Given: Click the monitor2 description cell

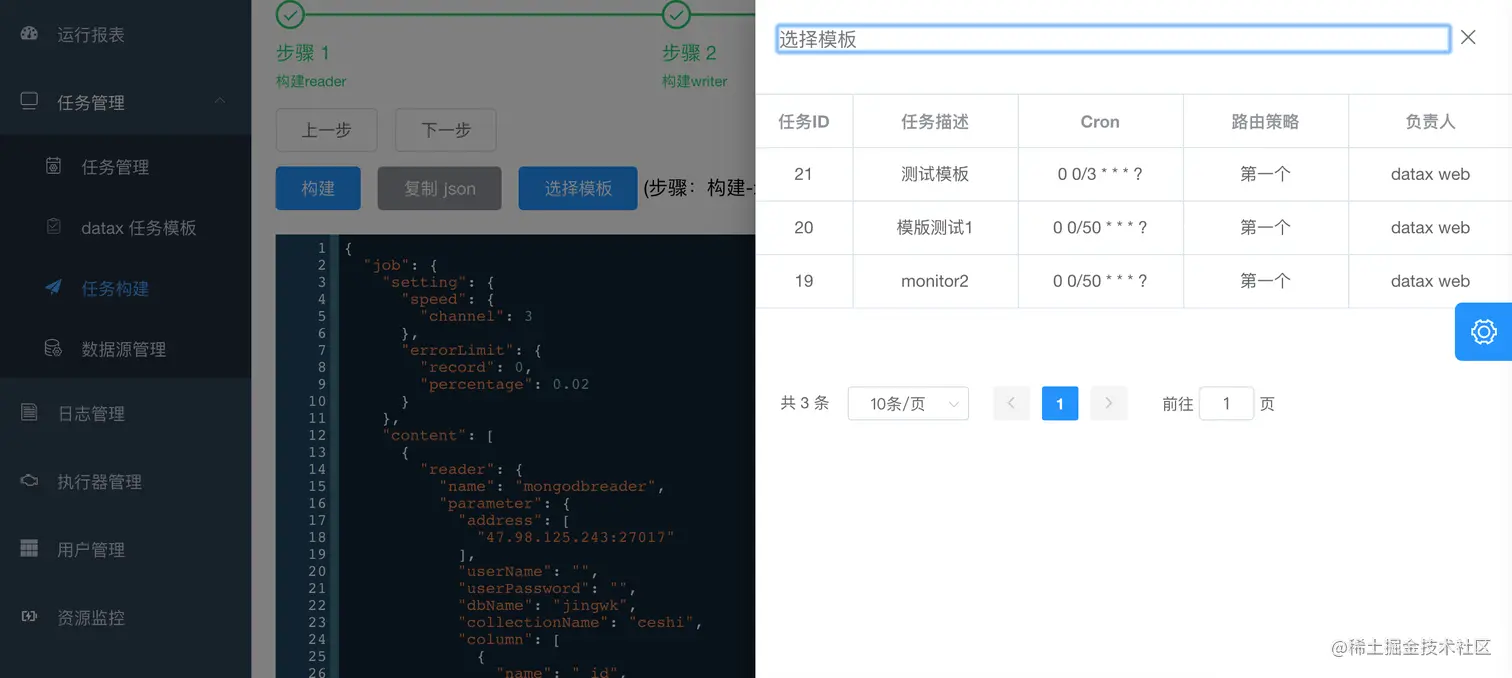Looking at the screenshot, I should pos(935,281).
